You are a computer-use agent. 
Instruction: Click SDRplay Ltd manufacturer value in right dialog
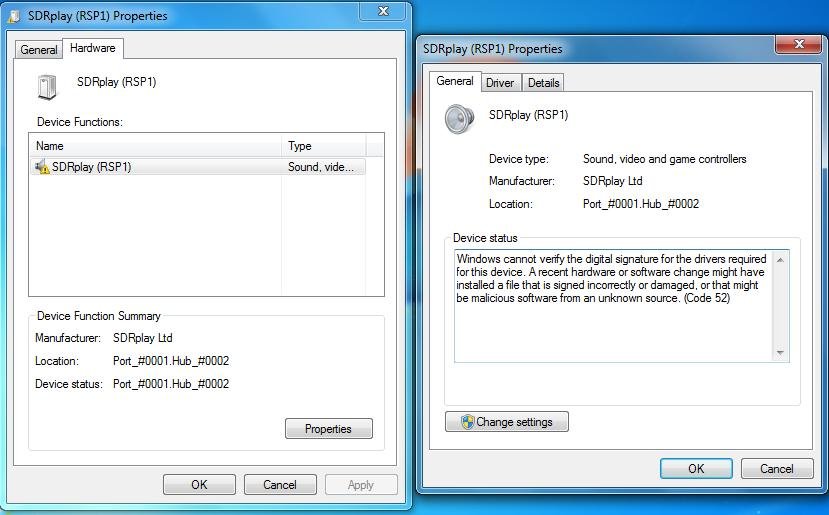(613, 181)
